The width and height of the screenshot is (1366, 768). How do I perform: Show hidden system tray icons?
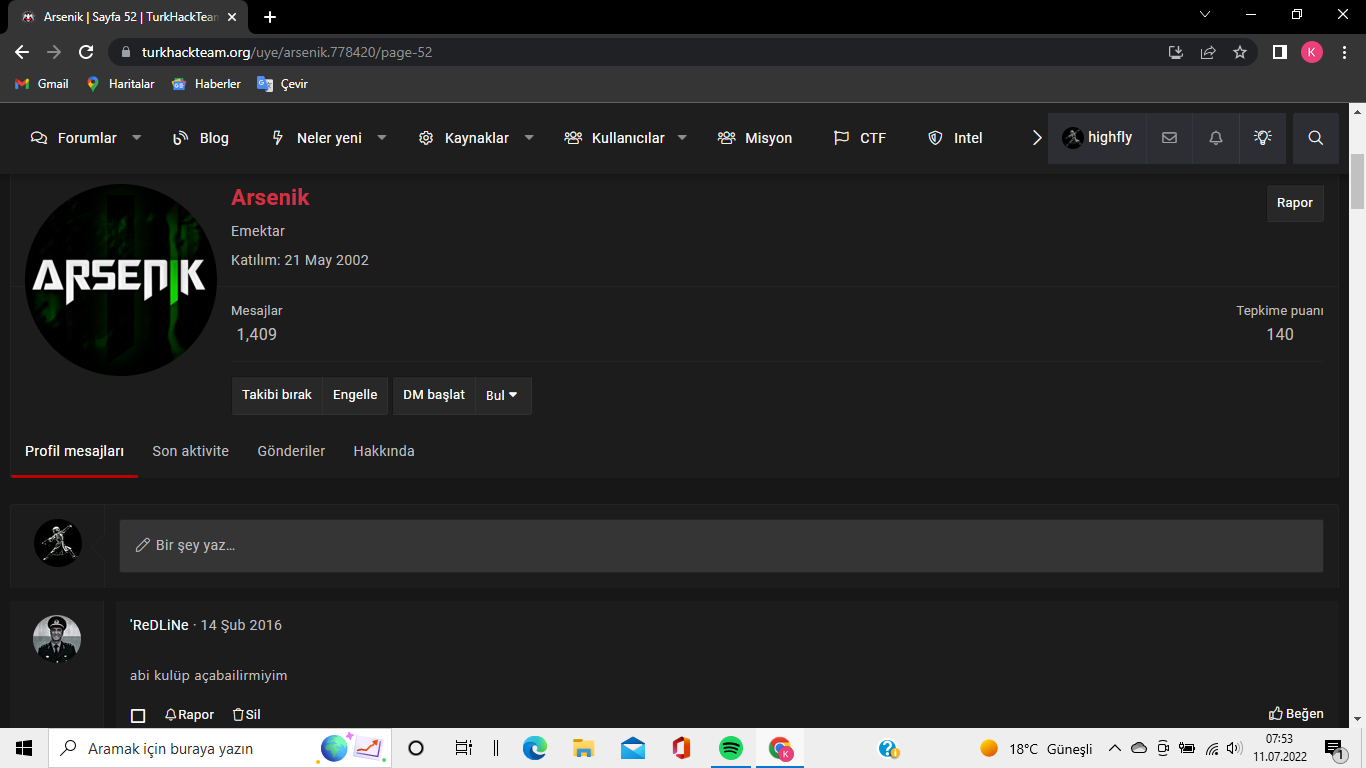[x=1115, y=748]
